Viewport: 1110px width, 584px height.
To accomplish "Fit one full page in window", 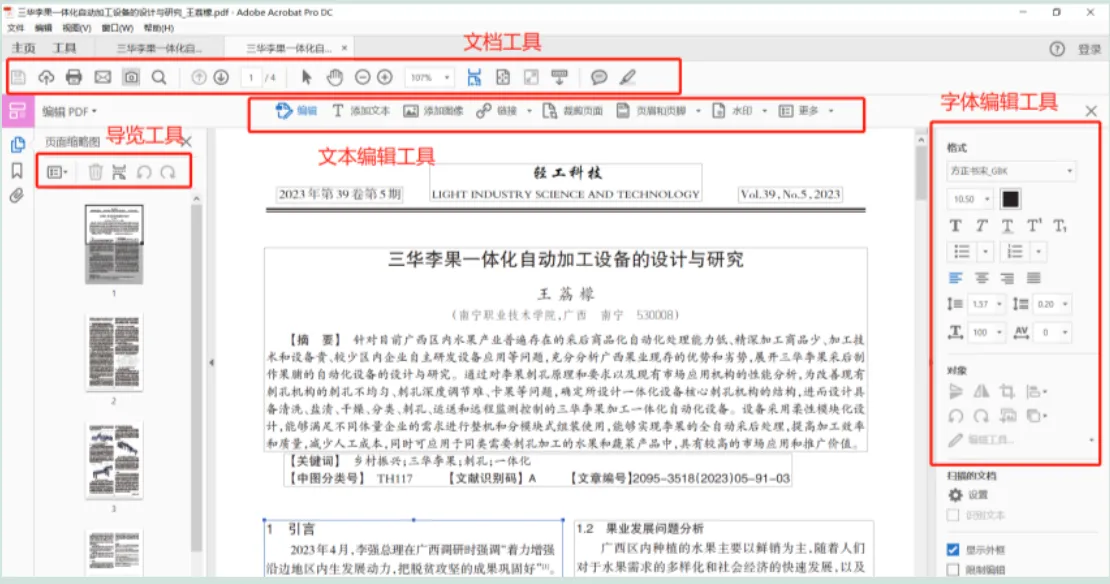I will point(503,77).
